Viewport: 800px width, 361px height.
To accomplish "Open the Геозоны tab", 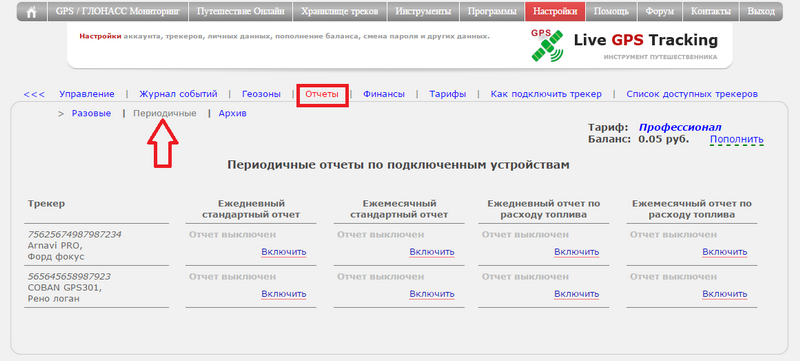I will (x=261, y=94).
